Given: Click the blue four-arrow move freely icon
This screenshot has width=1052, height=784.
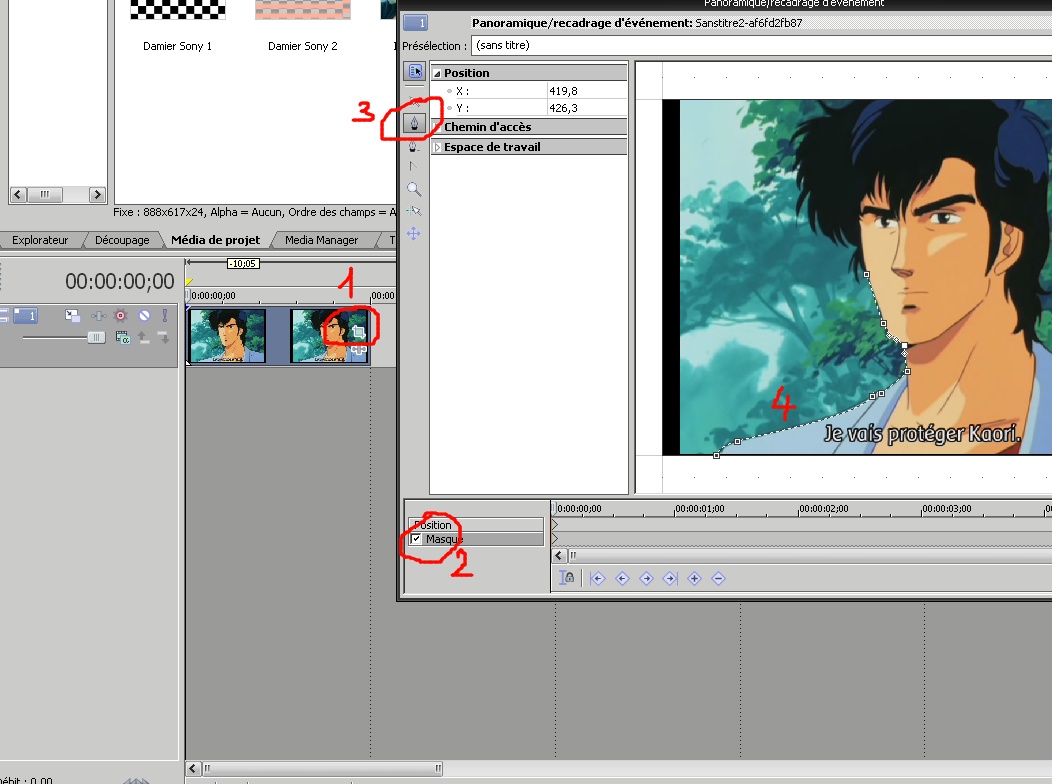Looking at the screenshot, I should point(413,233).
